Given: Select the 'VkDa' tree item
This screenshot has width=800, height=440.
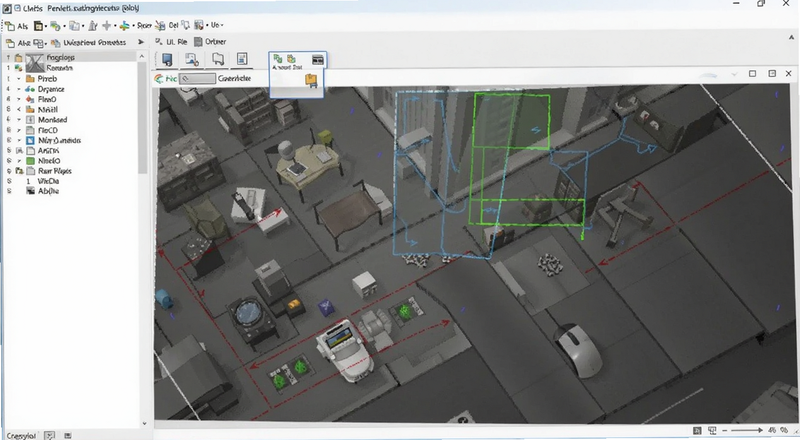Looking at the screenshot, I should (48, 181).
